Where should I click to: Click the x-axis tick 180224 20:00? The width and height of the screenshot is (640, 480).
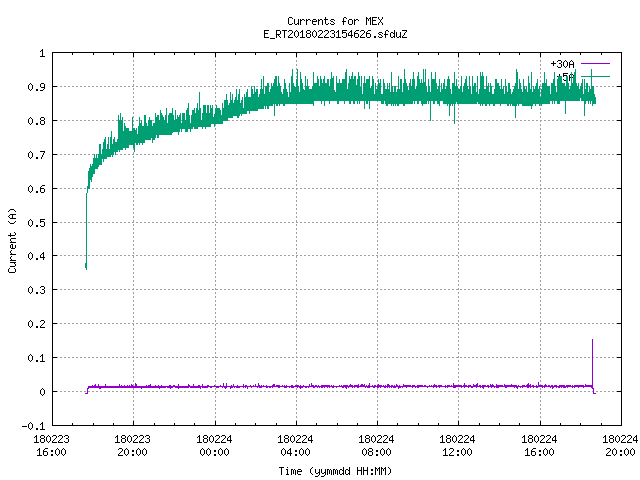coord(620,446)
